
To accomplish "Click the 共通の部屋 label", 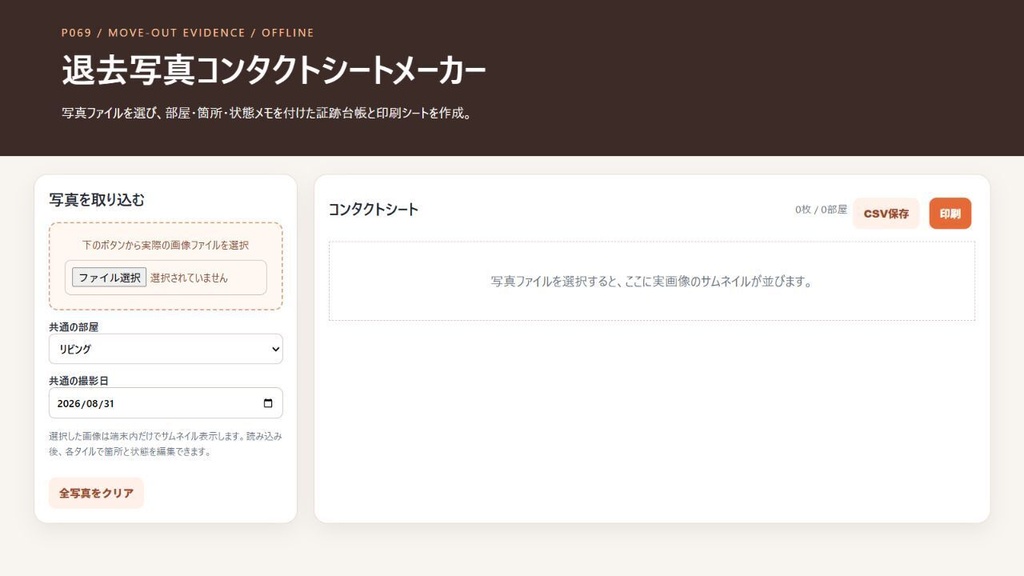I will (74, 327).
